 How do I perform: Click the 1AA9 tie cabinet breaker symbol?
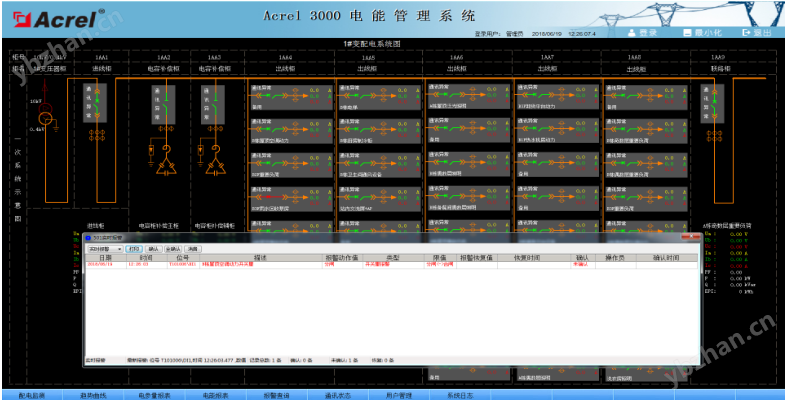click(x=716, y=103)
